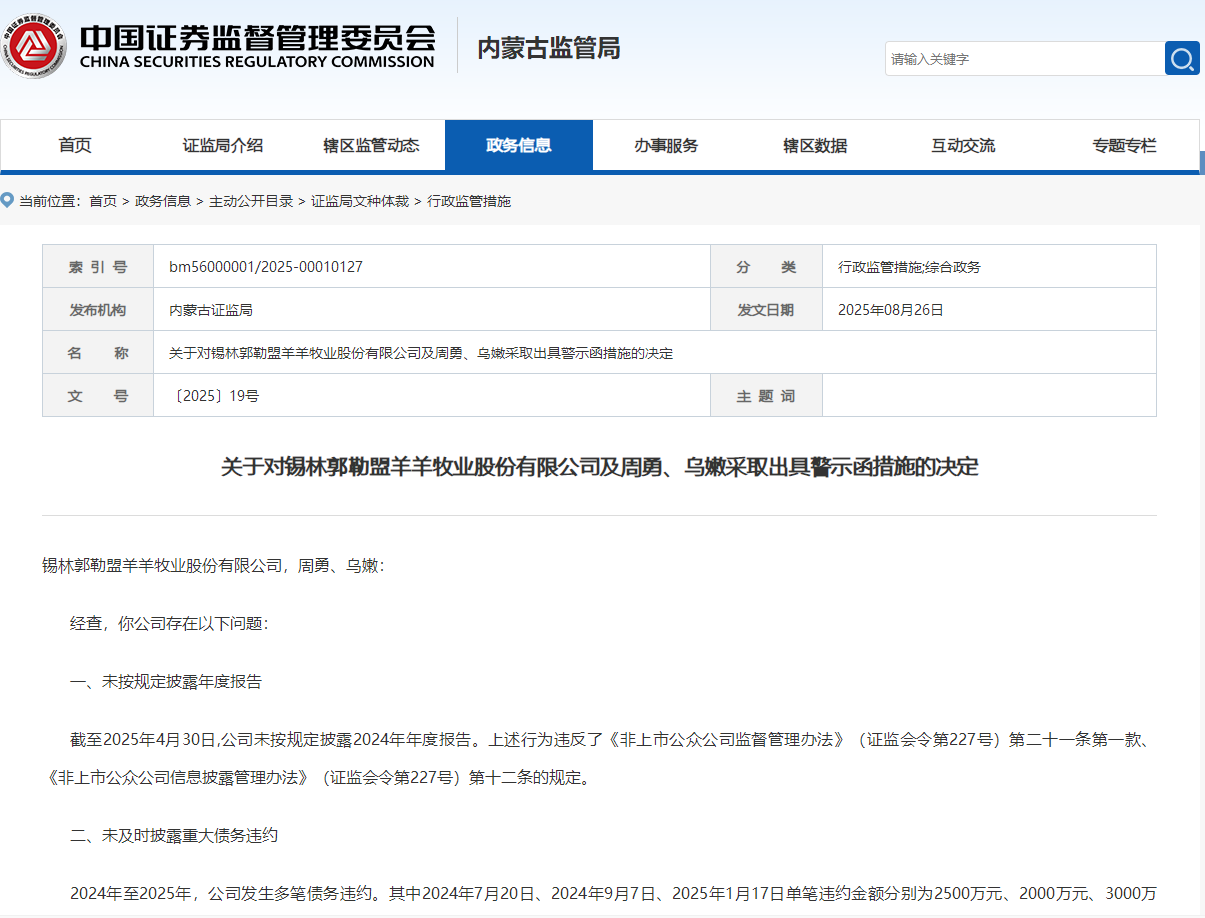The height and width of the screenshot is (918, 1205).
Task: Select the 政务信息 navigation tab
Action: point(519,146)
